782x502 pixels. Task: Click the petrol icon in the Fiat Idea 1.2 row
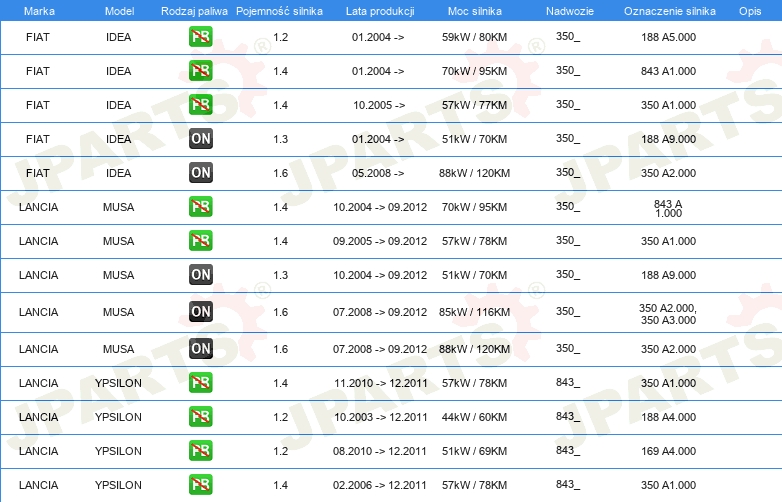[x=200, y=37]
